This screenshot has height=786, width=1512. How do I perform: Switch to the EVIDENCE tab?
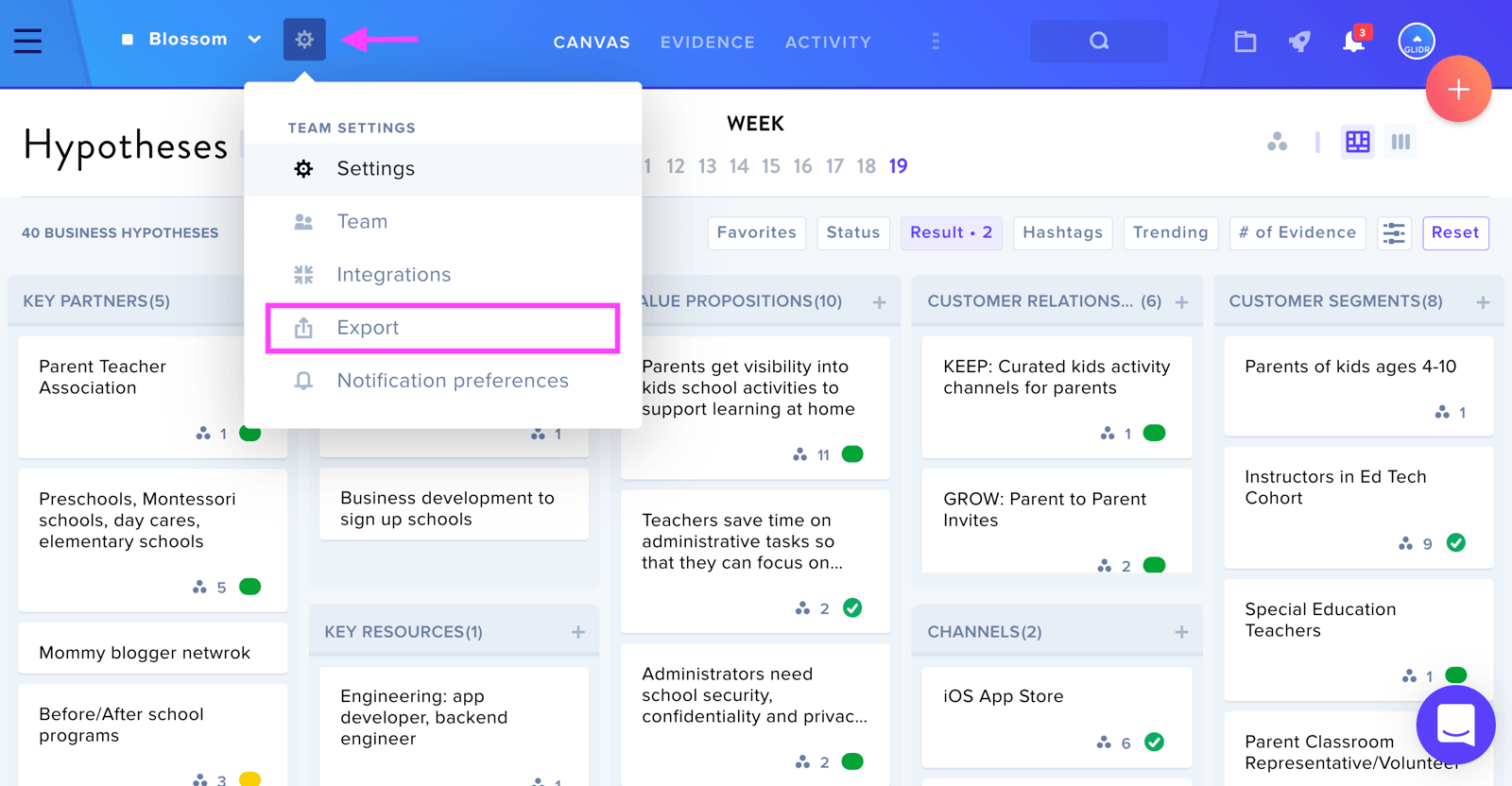pos(708,43)
